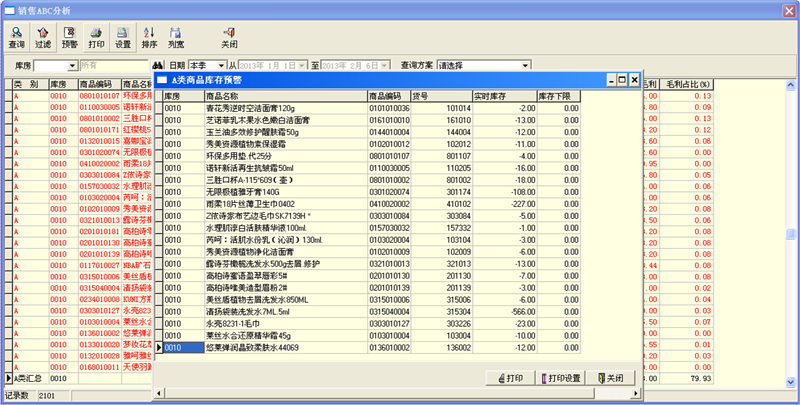Maximize the A类商品库存预警 dialog
The image size is (800, 405).
(x=622, y=80)
